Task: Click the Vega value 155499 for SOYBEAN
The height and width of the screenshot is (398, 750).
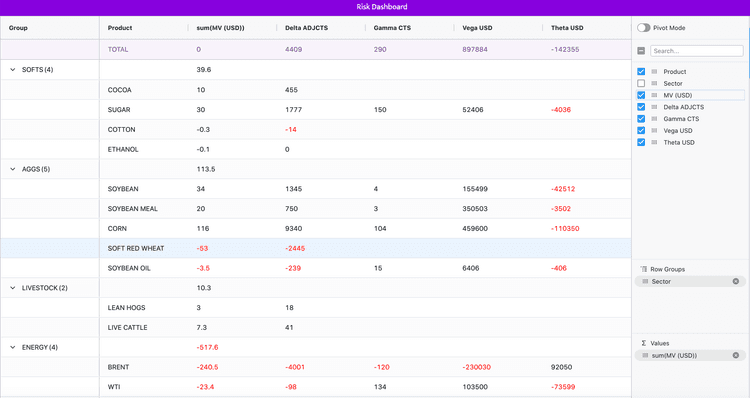Action: pos(474,189)
